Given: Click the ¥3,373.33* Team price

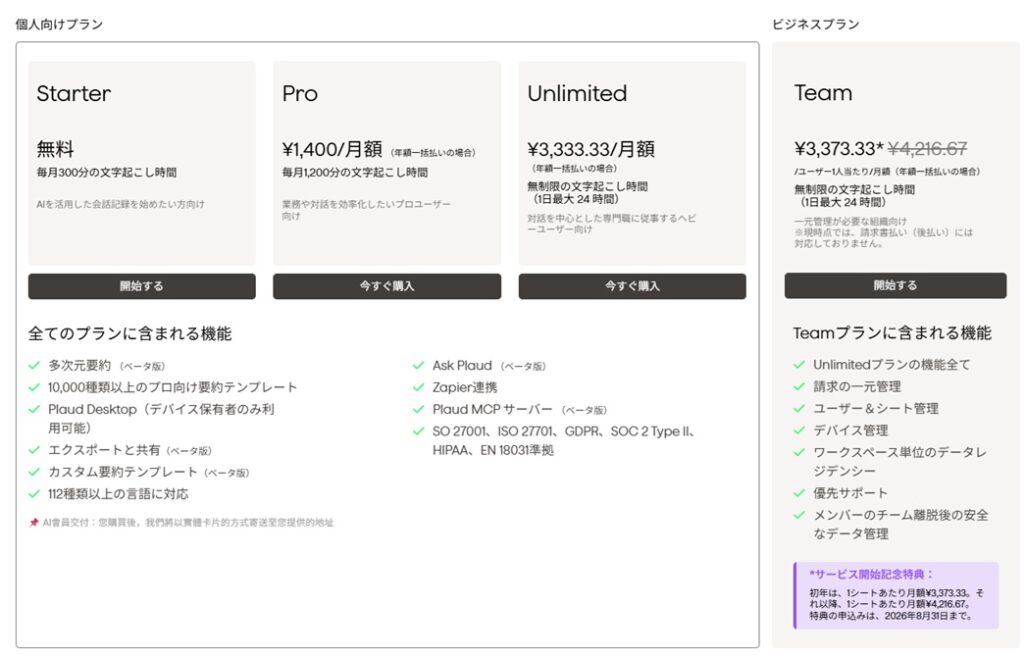Looking at the screenshot, I should [x=839, y=148].
